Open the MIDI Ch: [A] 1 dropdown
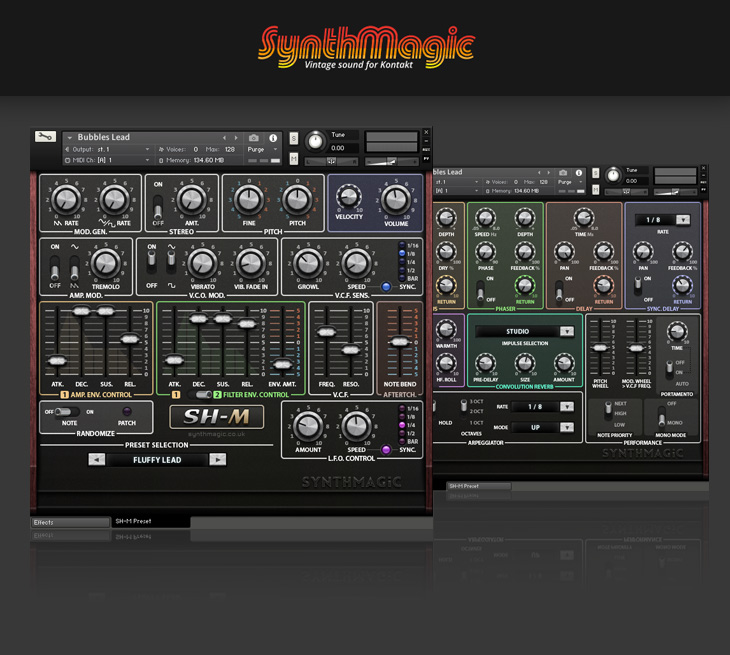The height and width of the screenshot is (655, 730). pos(148,160)
